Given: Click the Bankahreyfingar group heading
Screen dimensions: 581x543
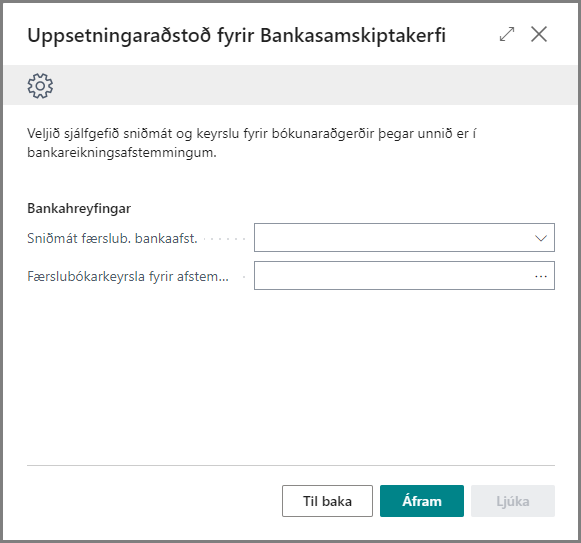Looking at the screenshot, I should click(79, 209).
